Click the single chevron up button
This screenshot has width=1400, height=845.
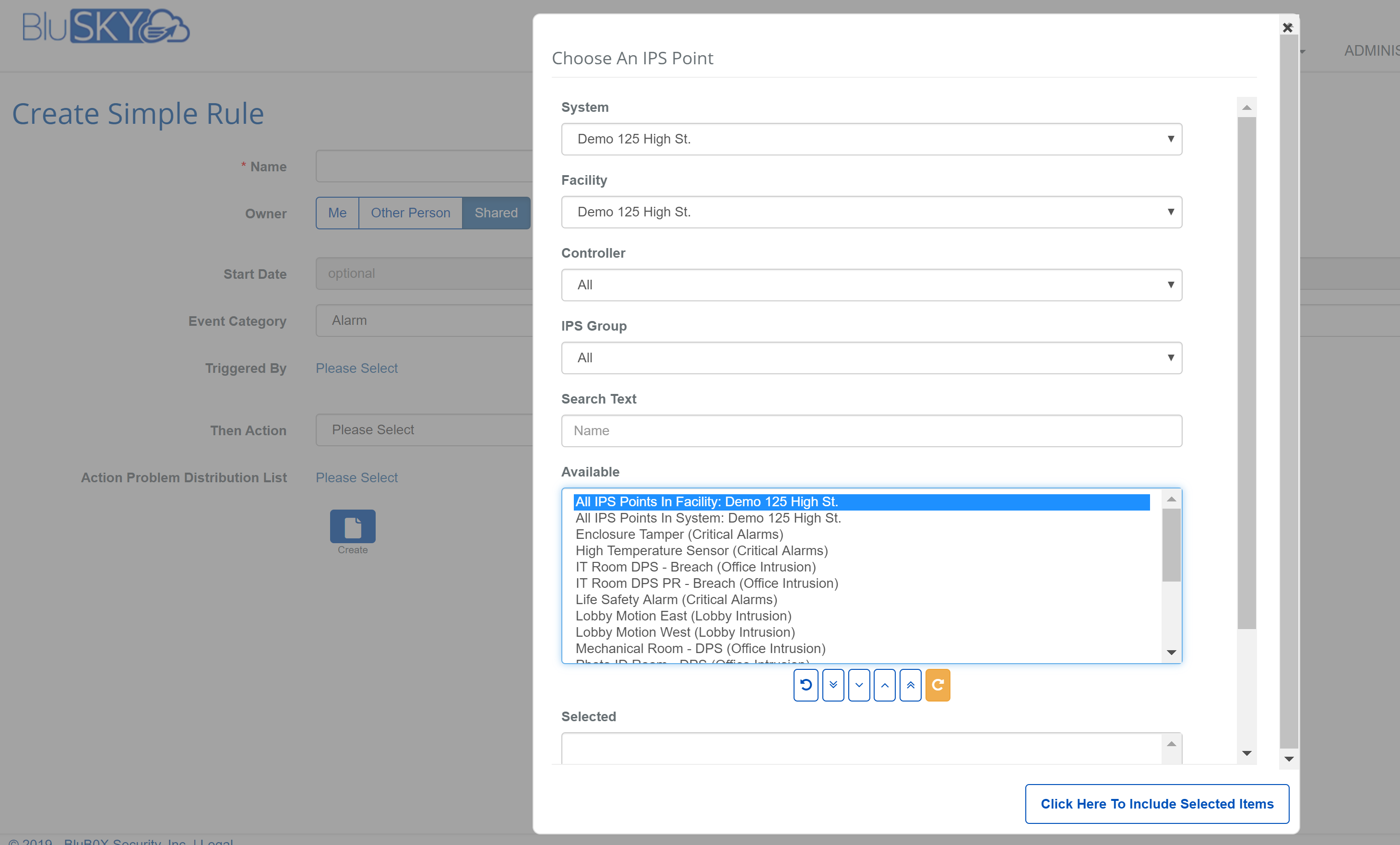pyautogui.click(x=884, y=685)
